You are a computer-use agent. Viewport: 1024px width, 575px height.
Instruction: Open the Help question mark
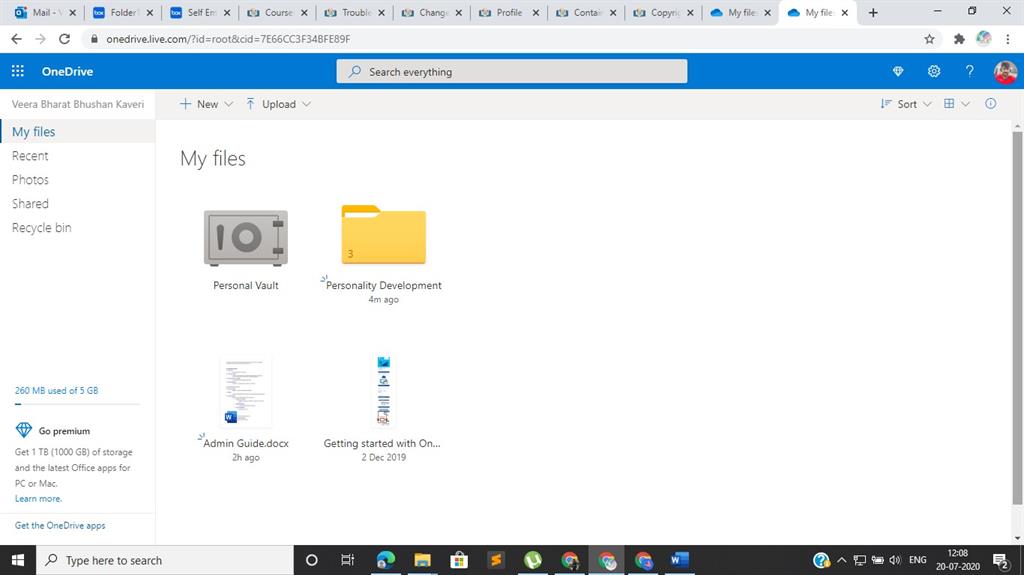click(x=970, y=71)
